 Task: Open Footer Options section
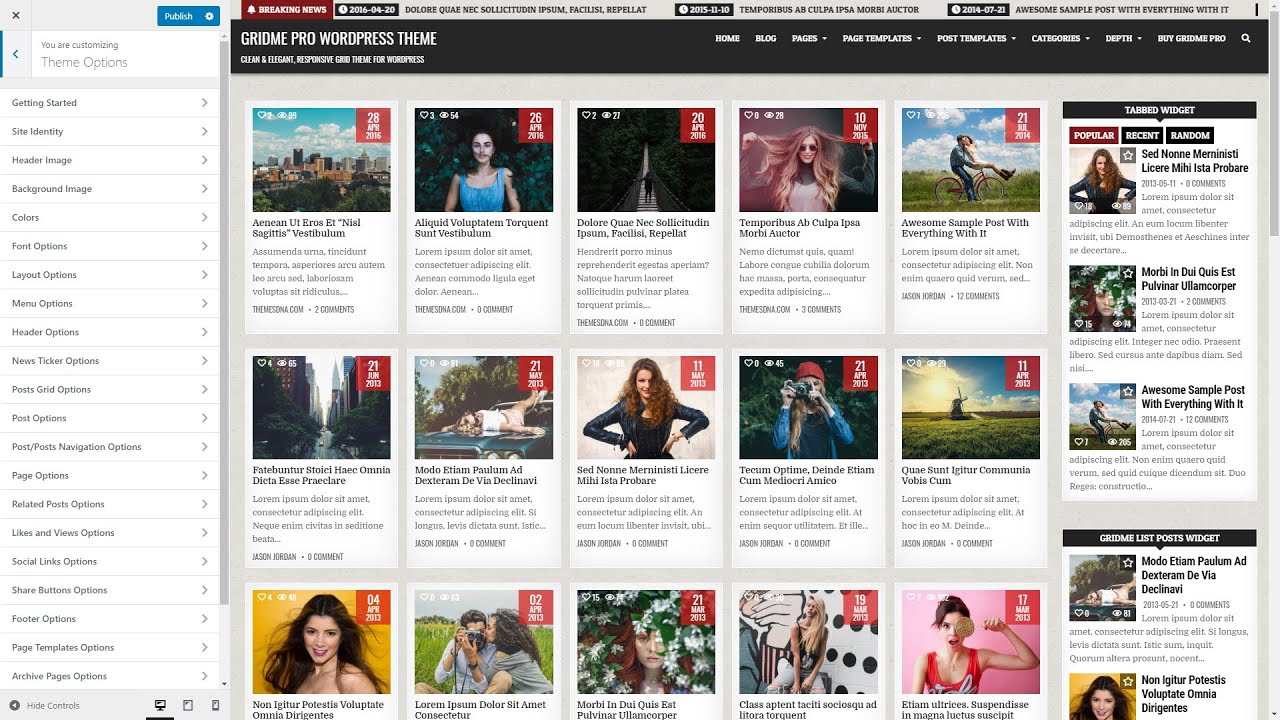tap(110, 619)
